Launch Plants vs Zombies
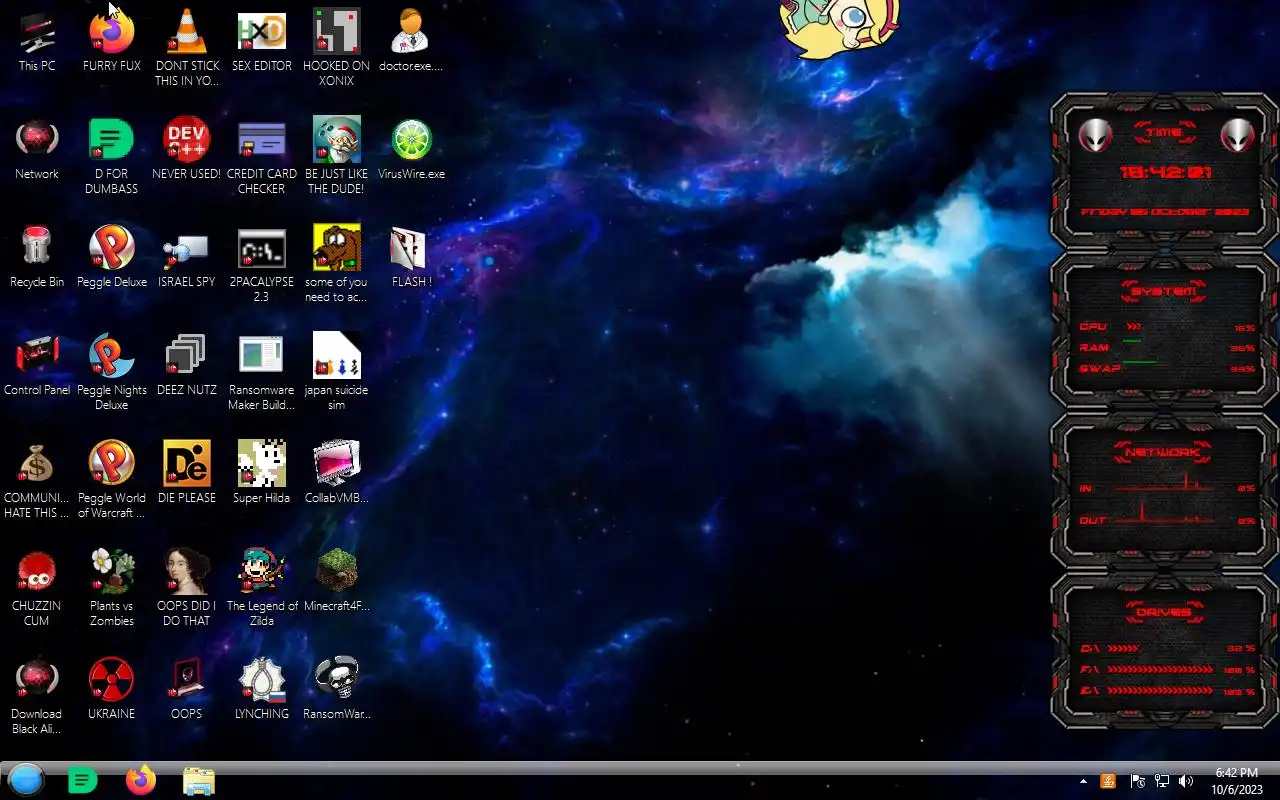Image resolution: width=1280 pixels, height=800 pixels. coord(111,588)
